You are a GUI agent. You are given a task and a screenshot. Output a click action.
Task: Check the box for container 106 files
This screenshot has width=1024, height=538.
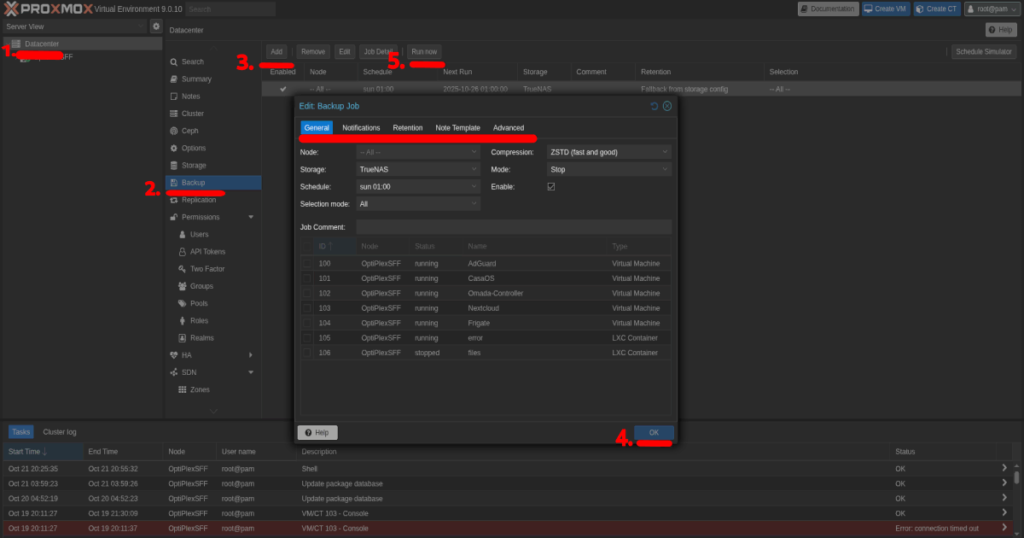point(307,353)
